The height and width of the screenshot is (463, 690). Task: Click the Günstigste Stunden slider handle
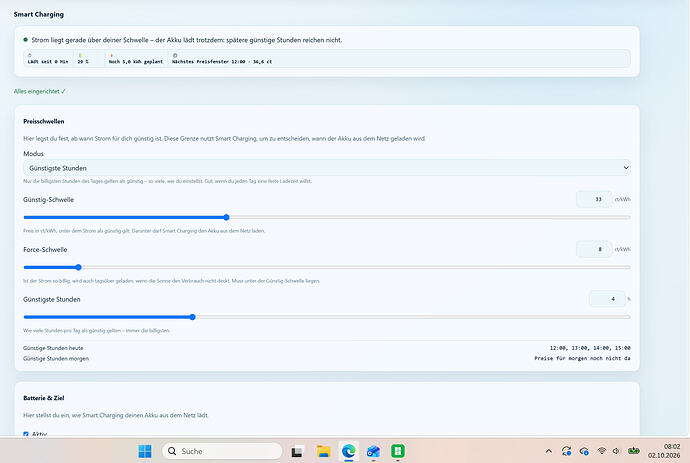pos(192,317)
